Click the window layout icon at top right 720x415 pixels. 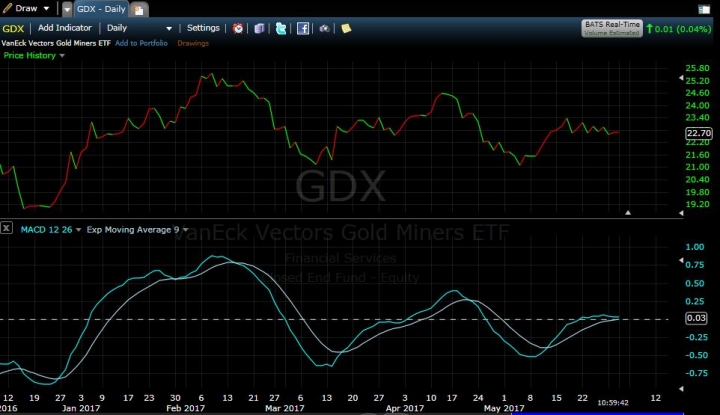point(705,8)
